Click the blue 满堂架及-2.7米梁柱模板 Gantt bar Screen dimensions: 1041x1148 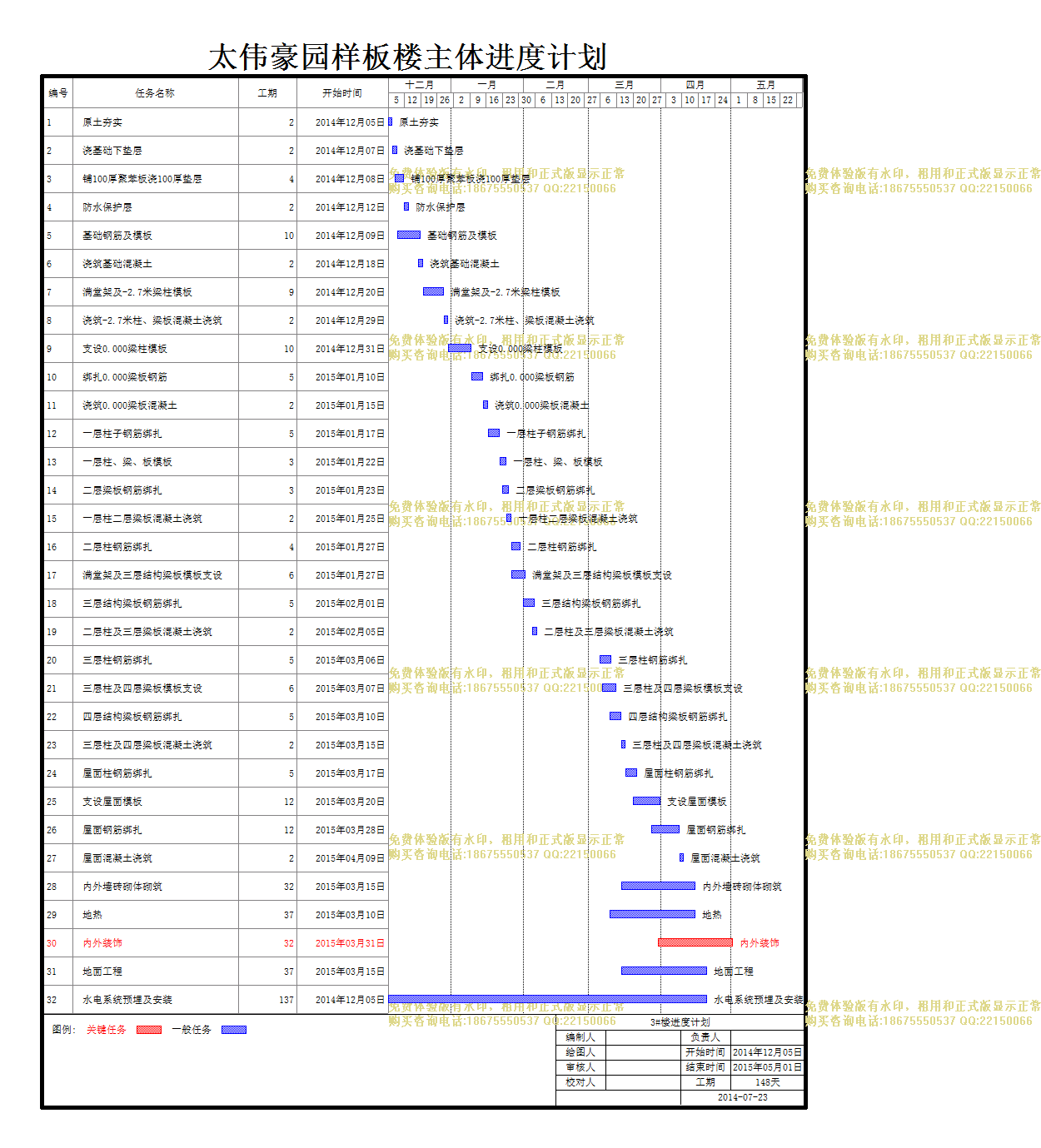[x=433, y=291]
